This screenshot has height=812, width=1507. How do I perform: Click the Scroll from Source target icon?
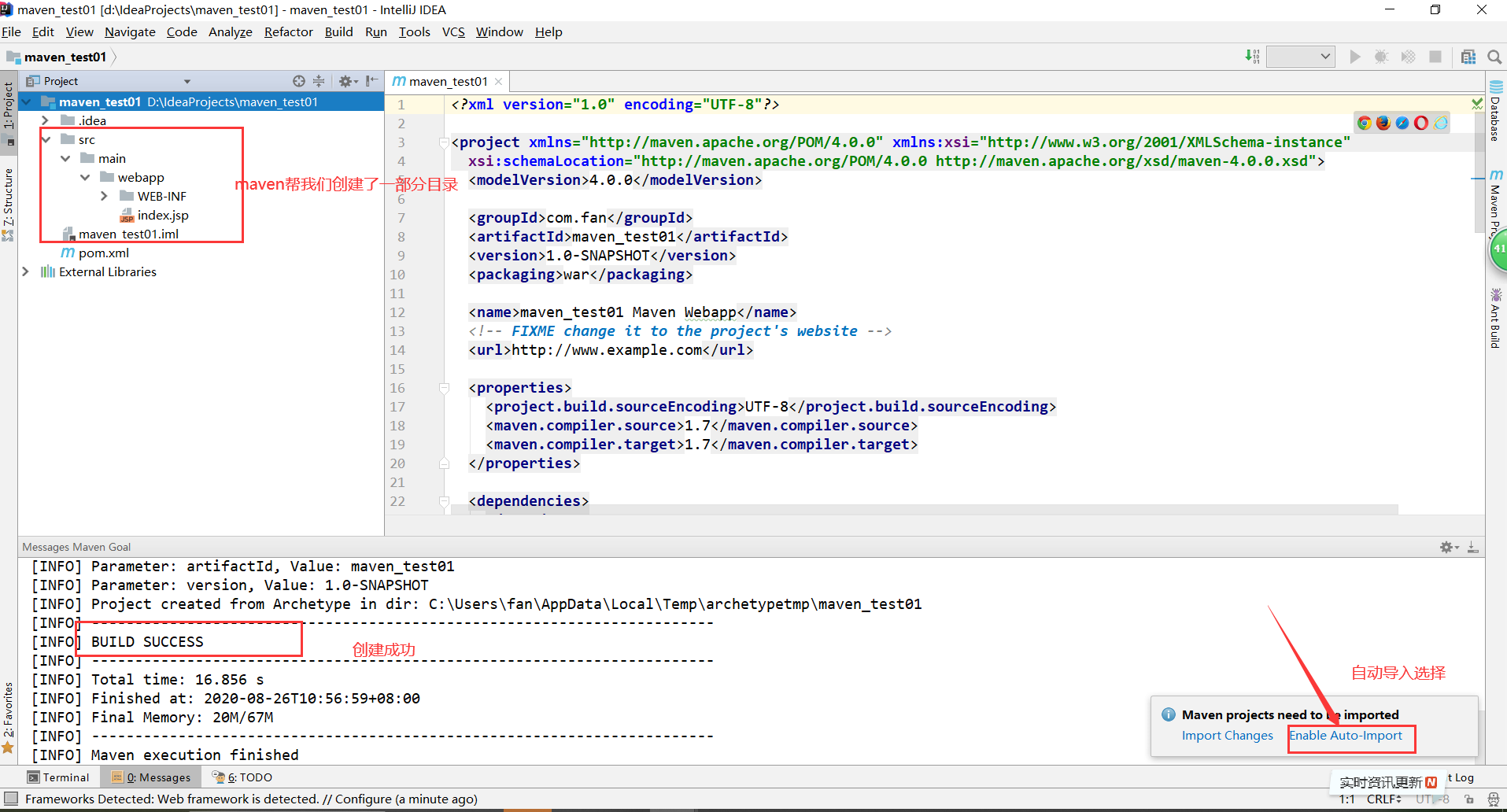pyautogui.click(x=299, y=81)
